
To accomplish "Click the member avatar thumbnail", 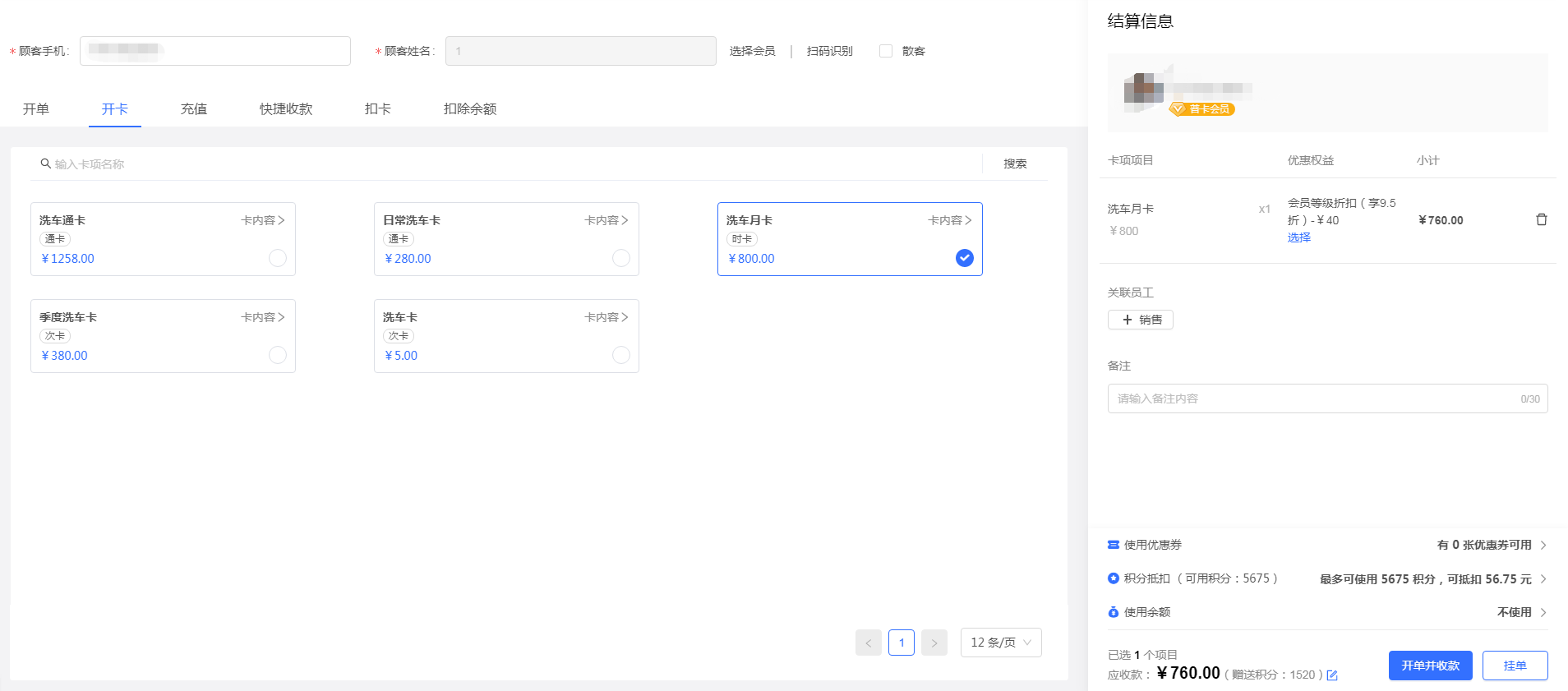I will [x=1144, y=92].
